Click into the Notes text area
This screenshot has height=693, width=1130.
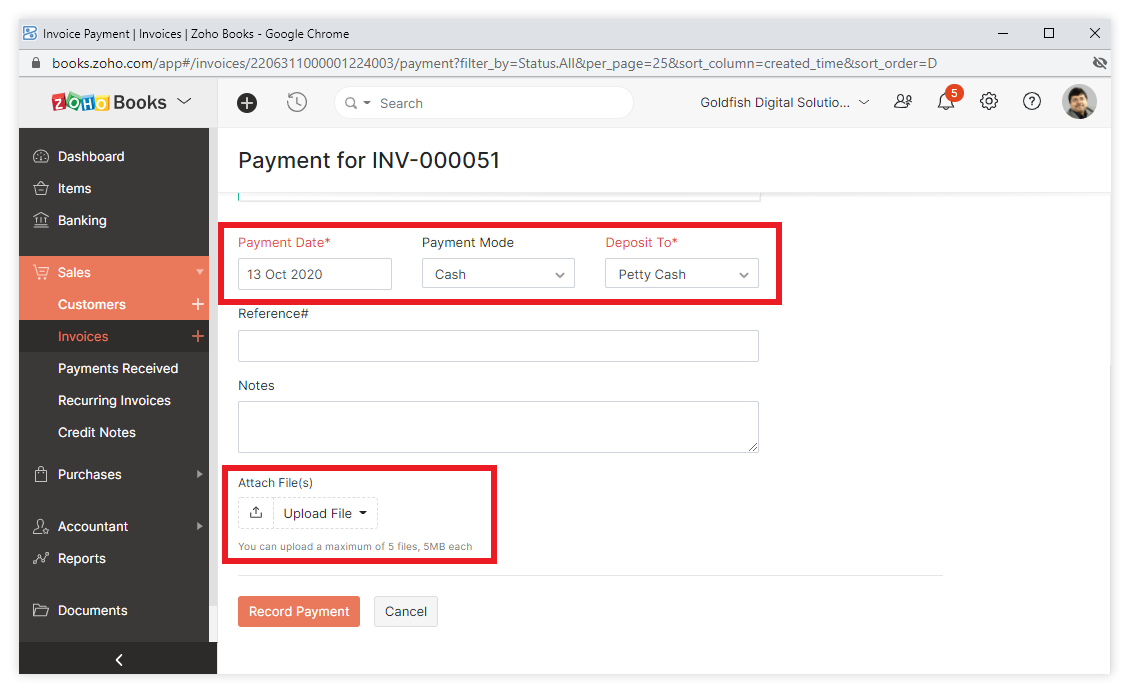[498, 427]
